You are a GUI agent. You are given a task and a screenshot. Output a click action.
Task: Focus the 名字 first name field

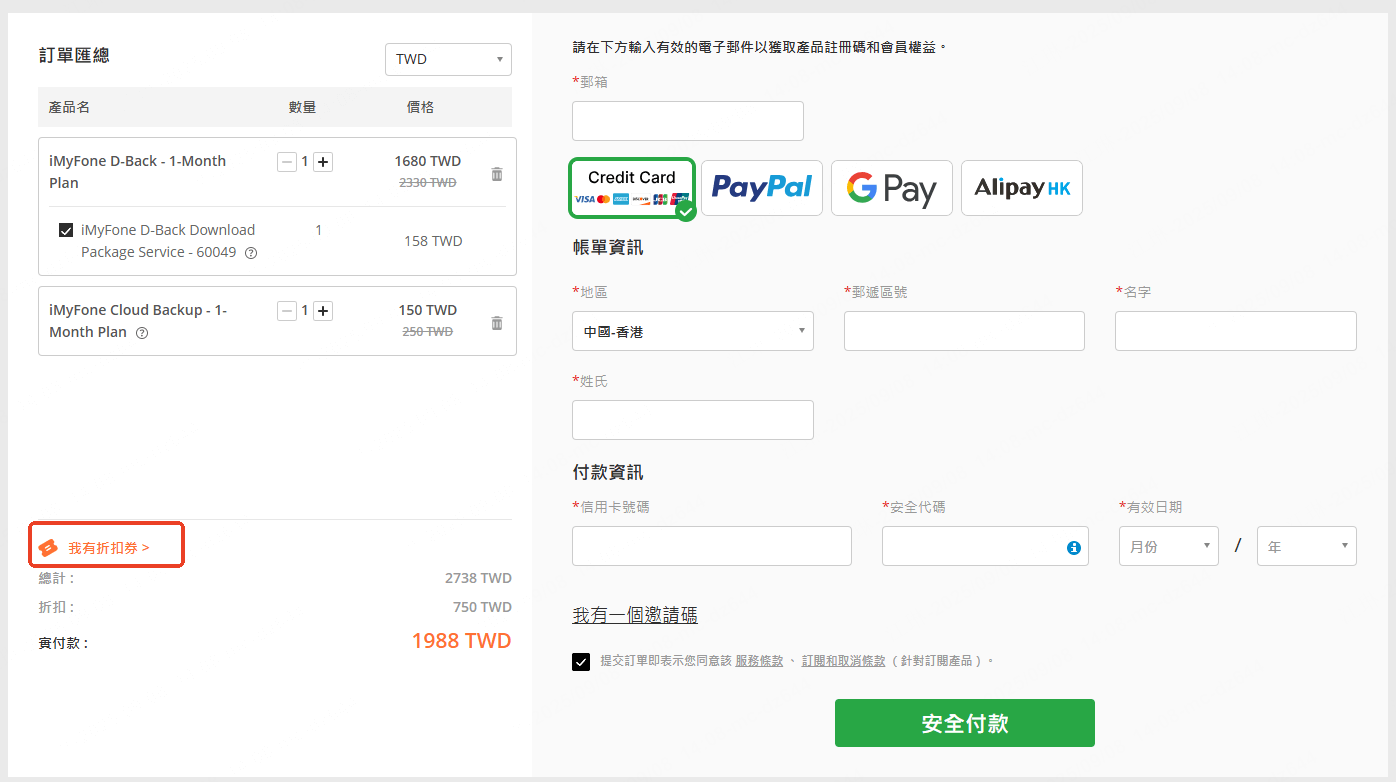click(x=1236, y=331)
